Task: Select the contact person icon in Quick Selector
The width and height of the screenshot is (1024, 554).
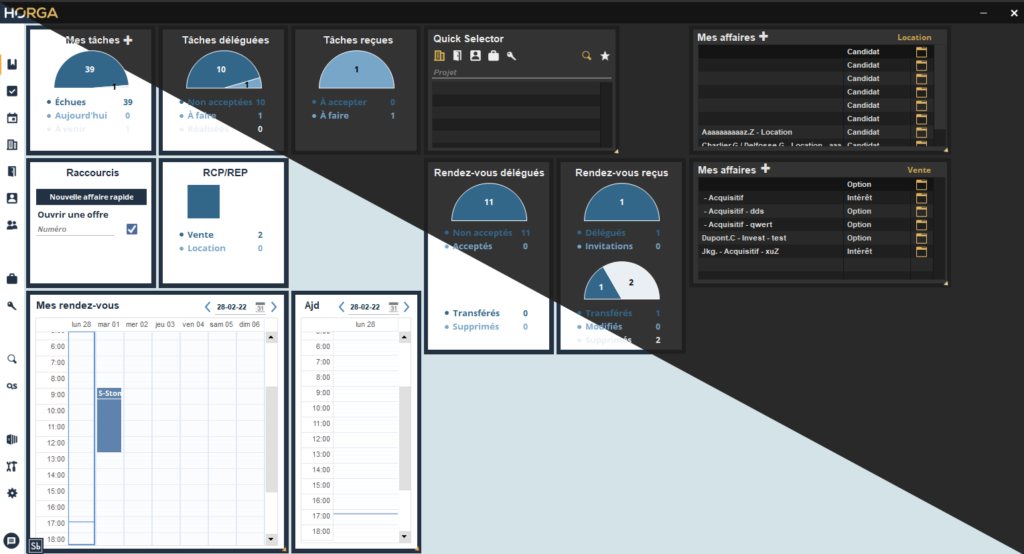Action: point(475,56)
